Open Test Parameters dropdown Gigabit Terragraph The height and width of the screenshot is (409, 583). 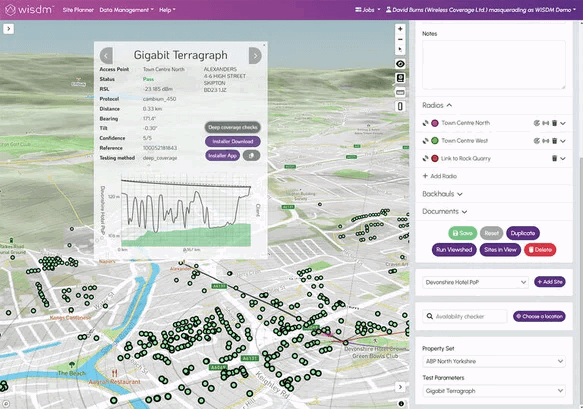[494, 391]
